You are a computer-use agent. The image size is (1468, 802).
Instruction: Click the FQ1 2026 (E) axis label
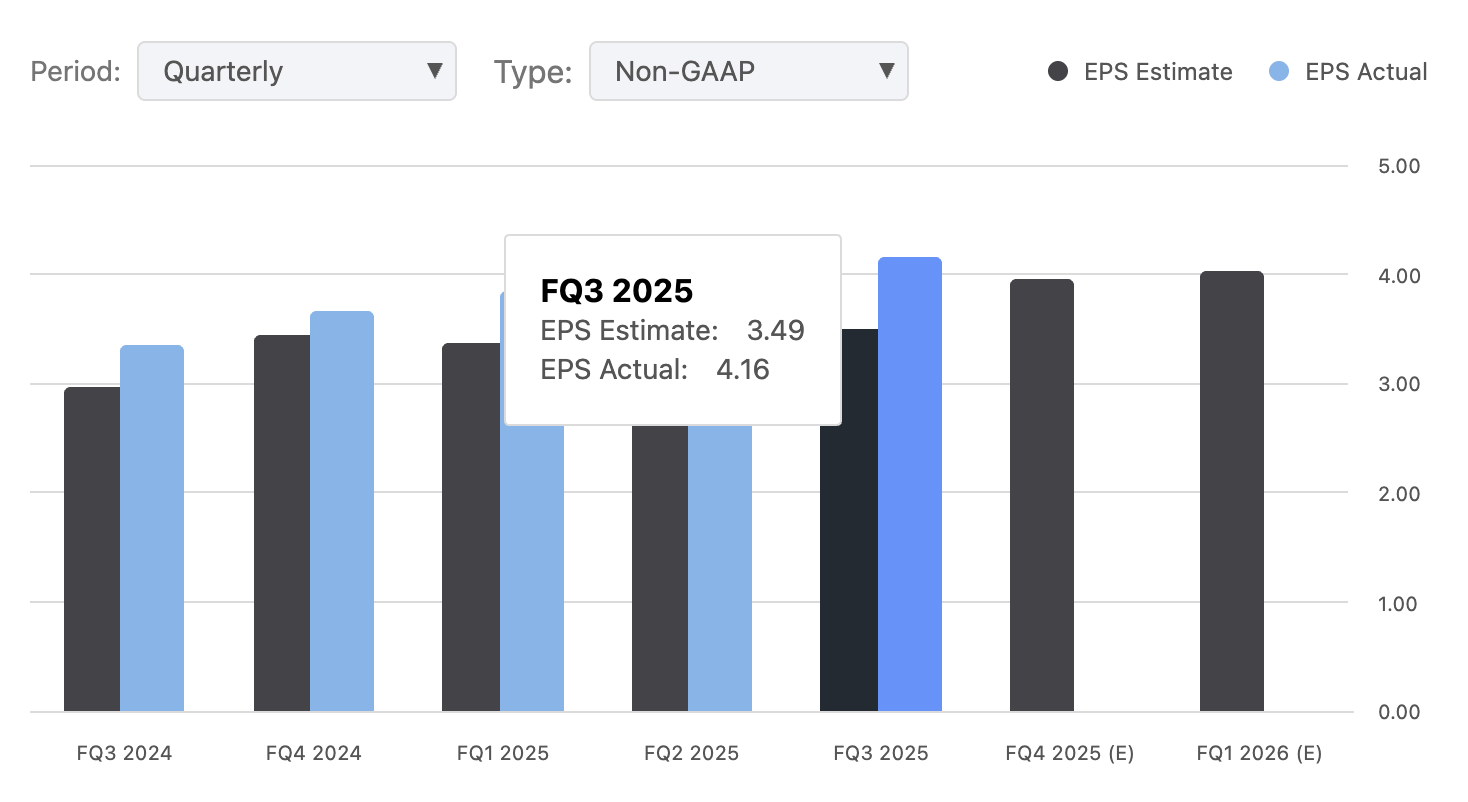point(1259,752)
